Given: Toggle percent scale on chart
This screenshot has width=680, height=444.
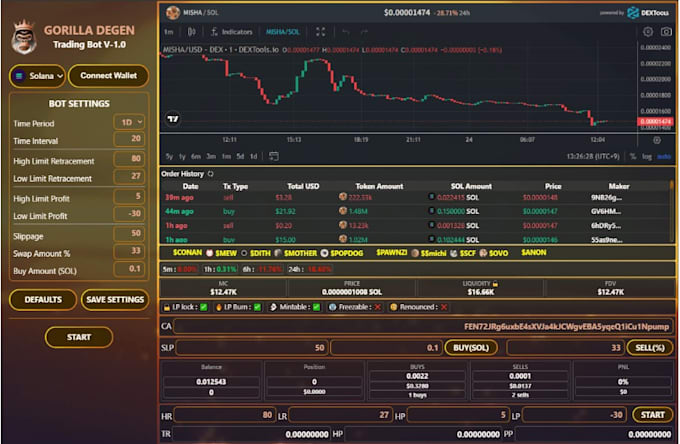Looking at the screenshot, I should tap(633, 156).
